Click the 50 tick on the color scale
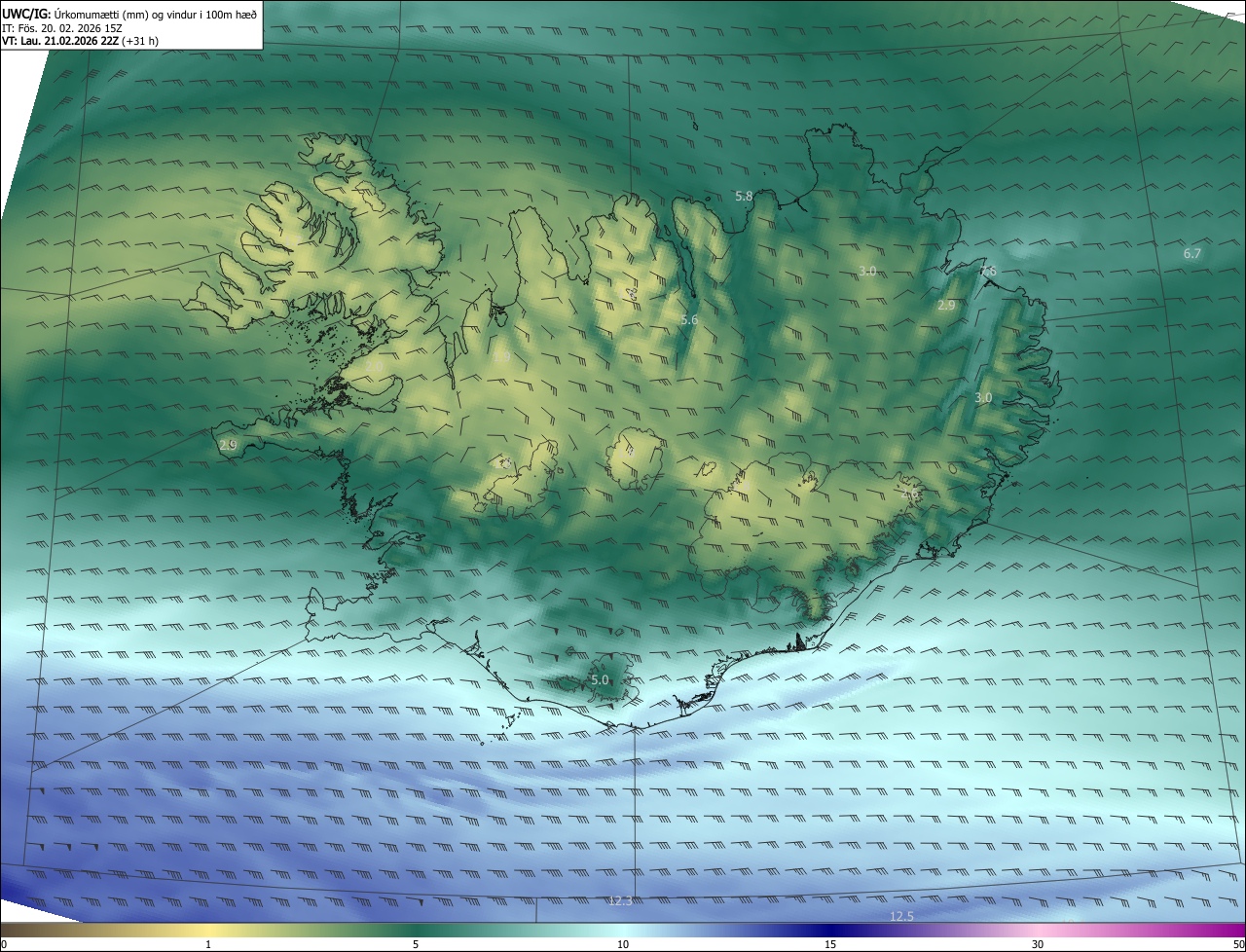 click(x=1237, y=944)
